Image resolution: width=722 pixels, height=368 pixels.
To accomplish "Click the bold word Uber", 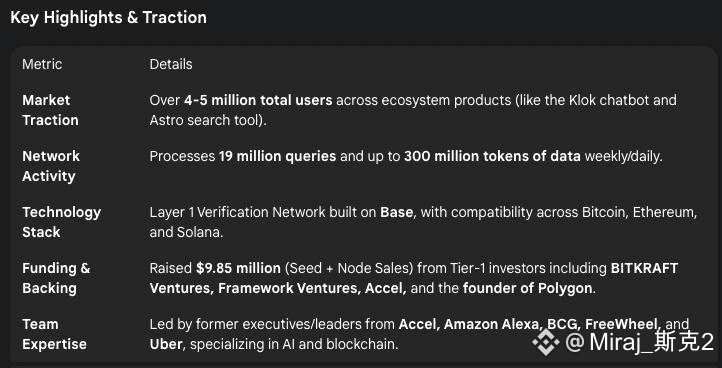I will [166, 344].
